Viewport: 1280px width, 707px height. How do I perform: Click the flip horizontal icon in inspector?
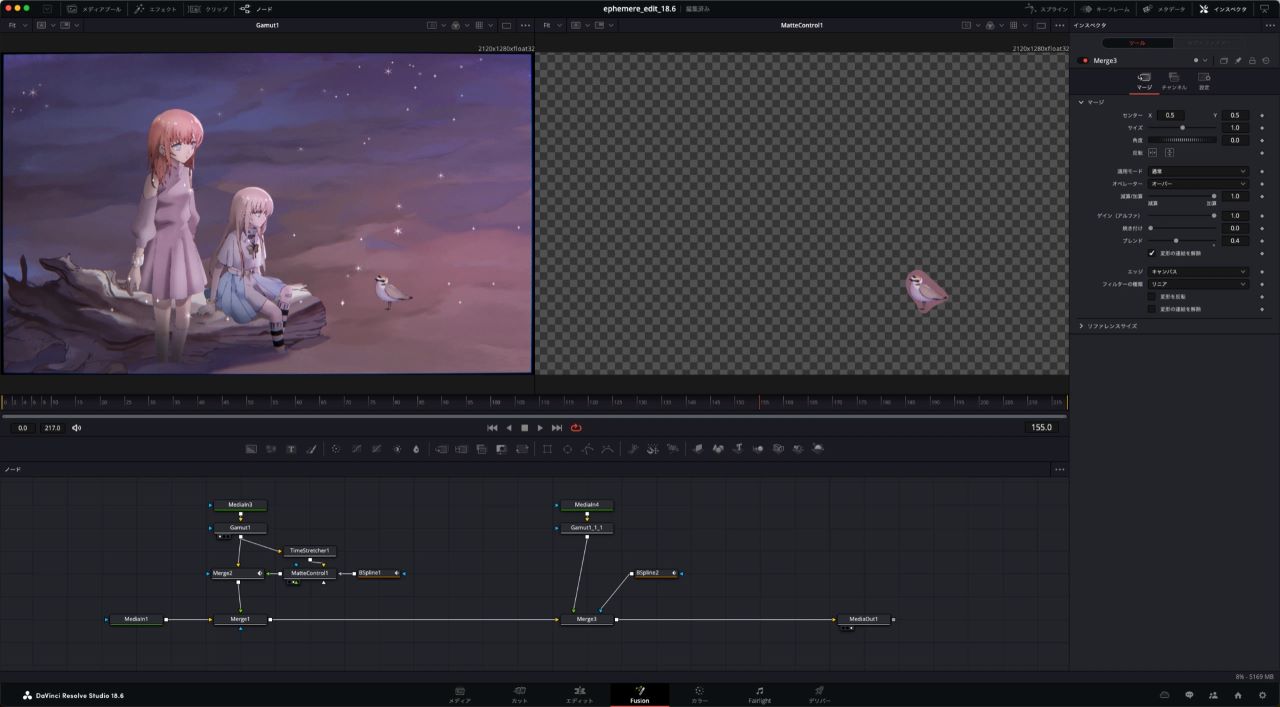click(x=1152, y=153)
